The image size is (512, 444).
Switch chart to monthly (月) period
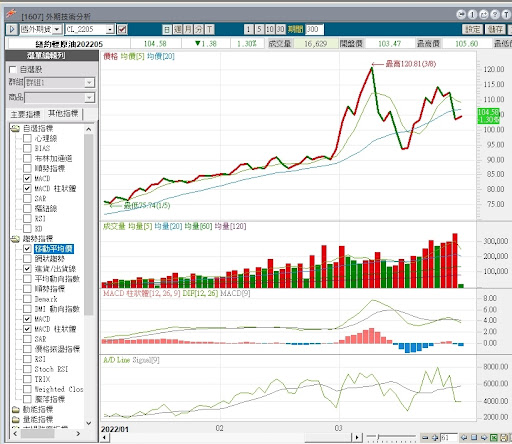click(188, 30)
